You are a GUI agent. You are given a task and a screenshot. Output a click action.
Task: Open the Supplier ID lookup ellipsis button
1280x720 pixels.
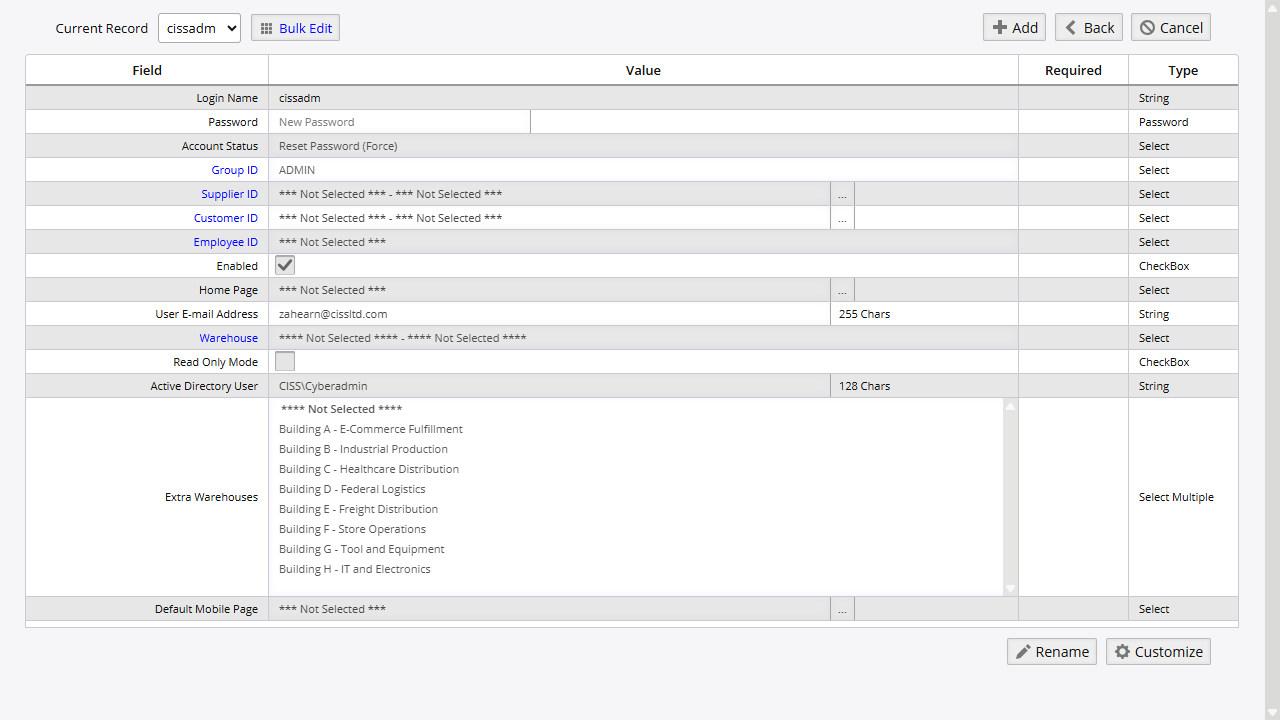point(842,194)
